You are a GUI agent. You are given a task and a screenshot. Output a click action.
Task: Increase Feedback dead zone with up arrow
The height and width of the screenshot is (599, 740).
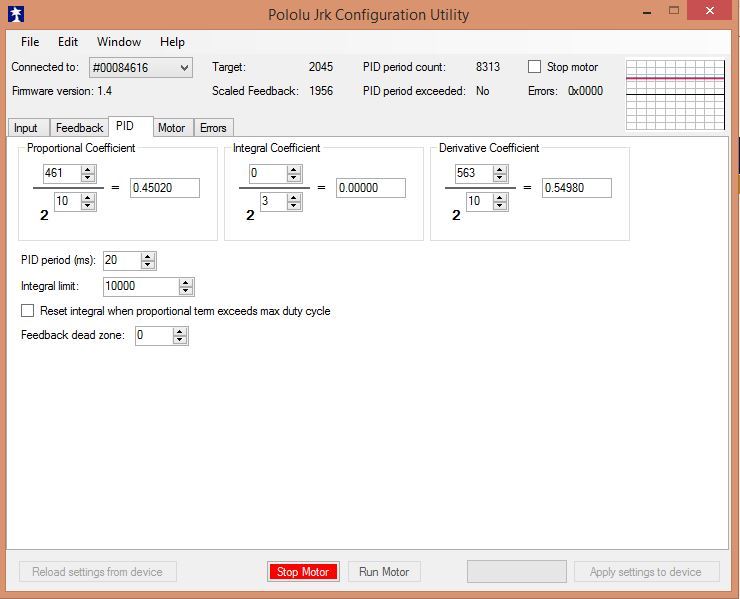pos(180,331)
